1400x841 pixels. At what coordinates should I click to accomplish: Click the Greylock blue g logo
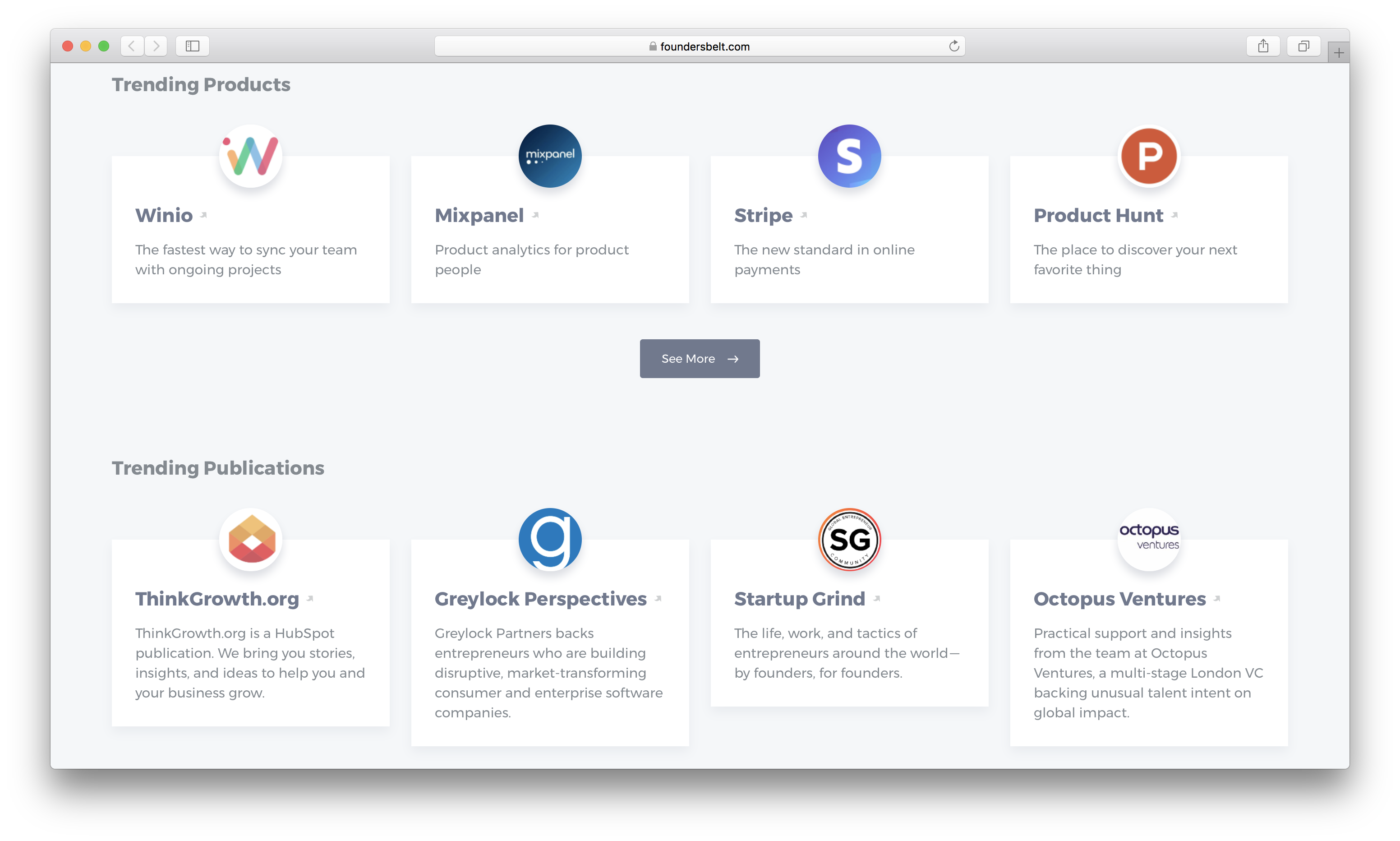[x=549, y=539]
